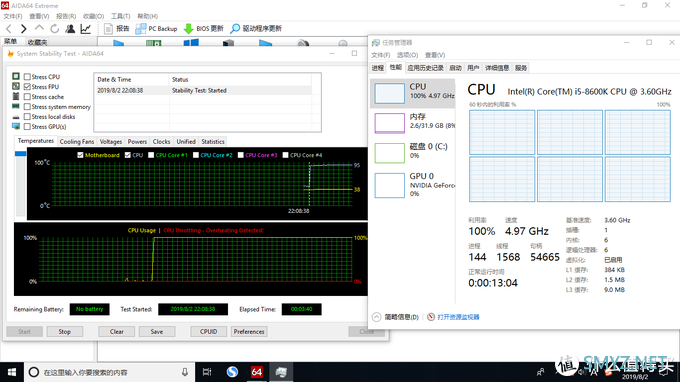
Task: Enable the Stress CPU checkbox
Action: pyautogui.click(x=27, y=77)
